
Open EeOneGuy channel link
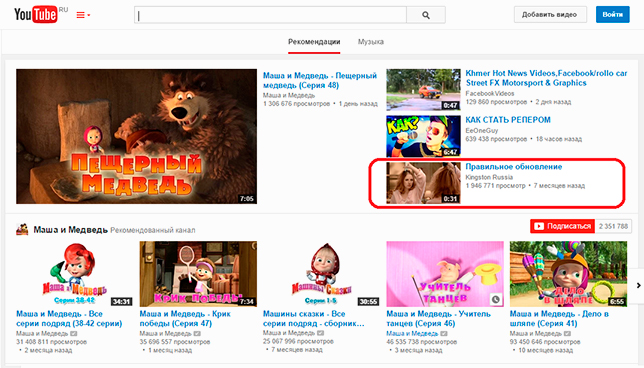click(481, 131)
